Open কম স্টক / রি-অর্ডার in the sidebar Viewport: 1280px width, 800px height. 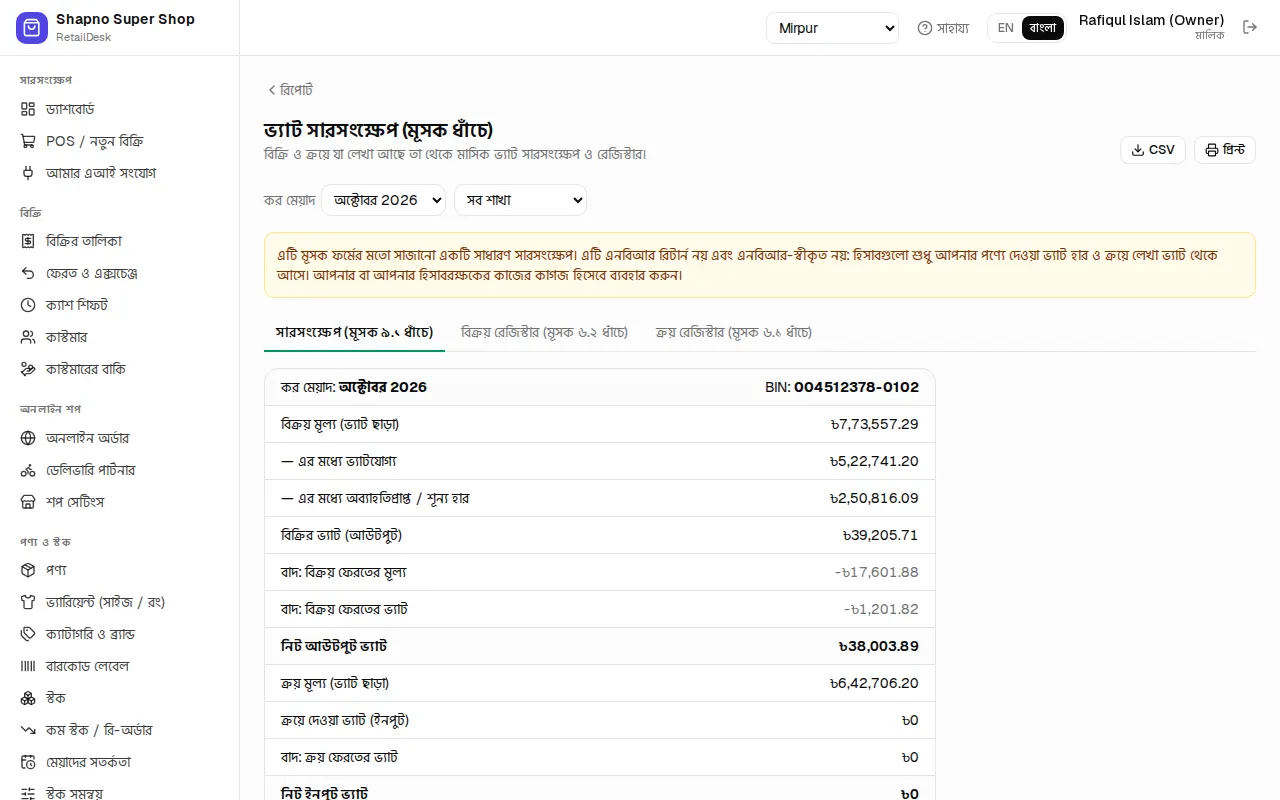[x=120, y=730]
